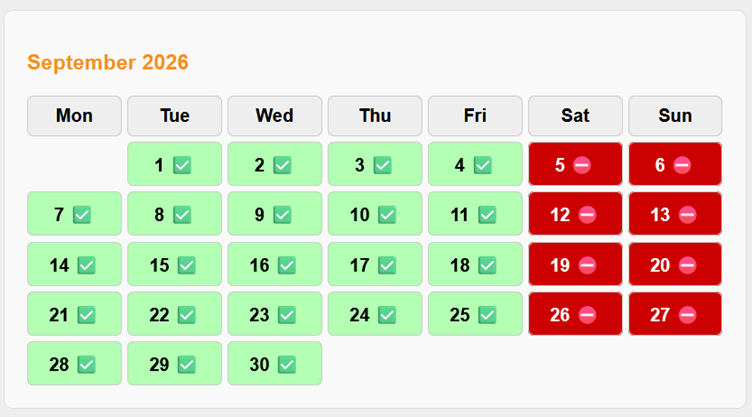The image size is (752, 417).
Task: Choose available date September 15
Action: click(174, 265)
